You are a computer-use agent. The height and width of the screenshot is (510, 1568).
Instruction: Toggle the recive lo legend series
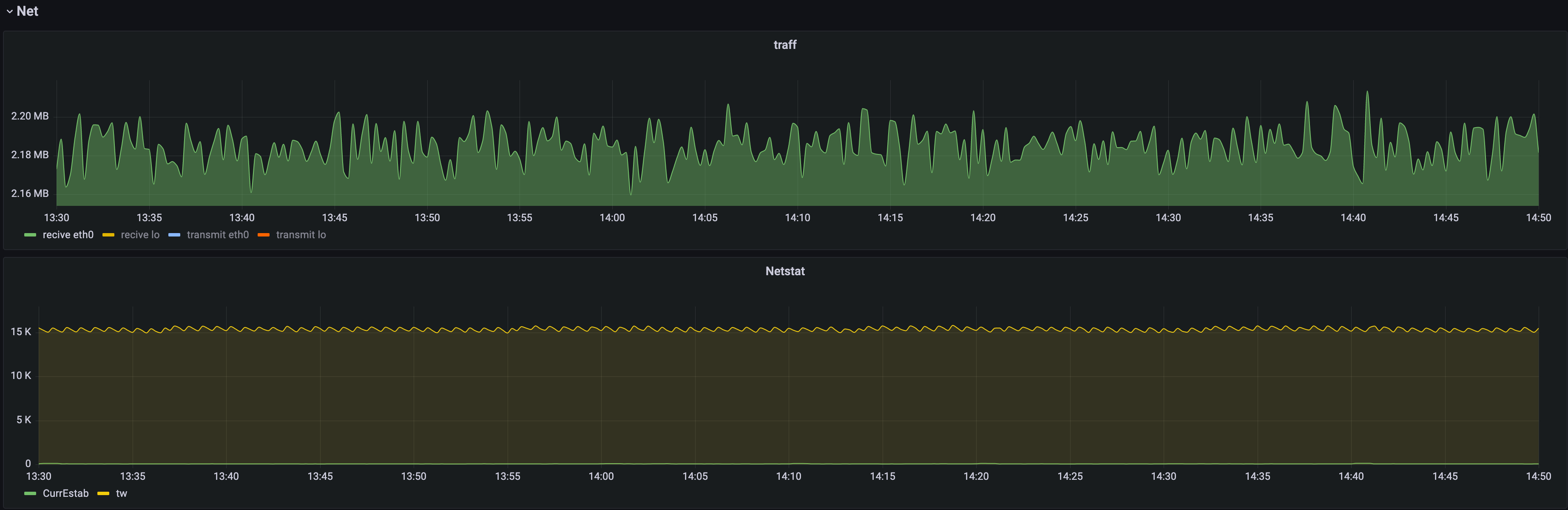coord(140,235)
